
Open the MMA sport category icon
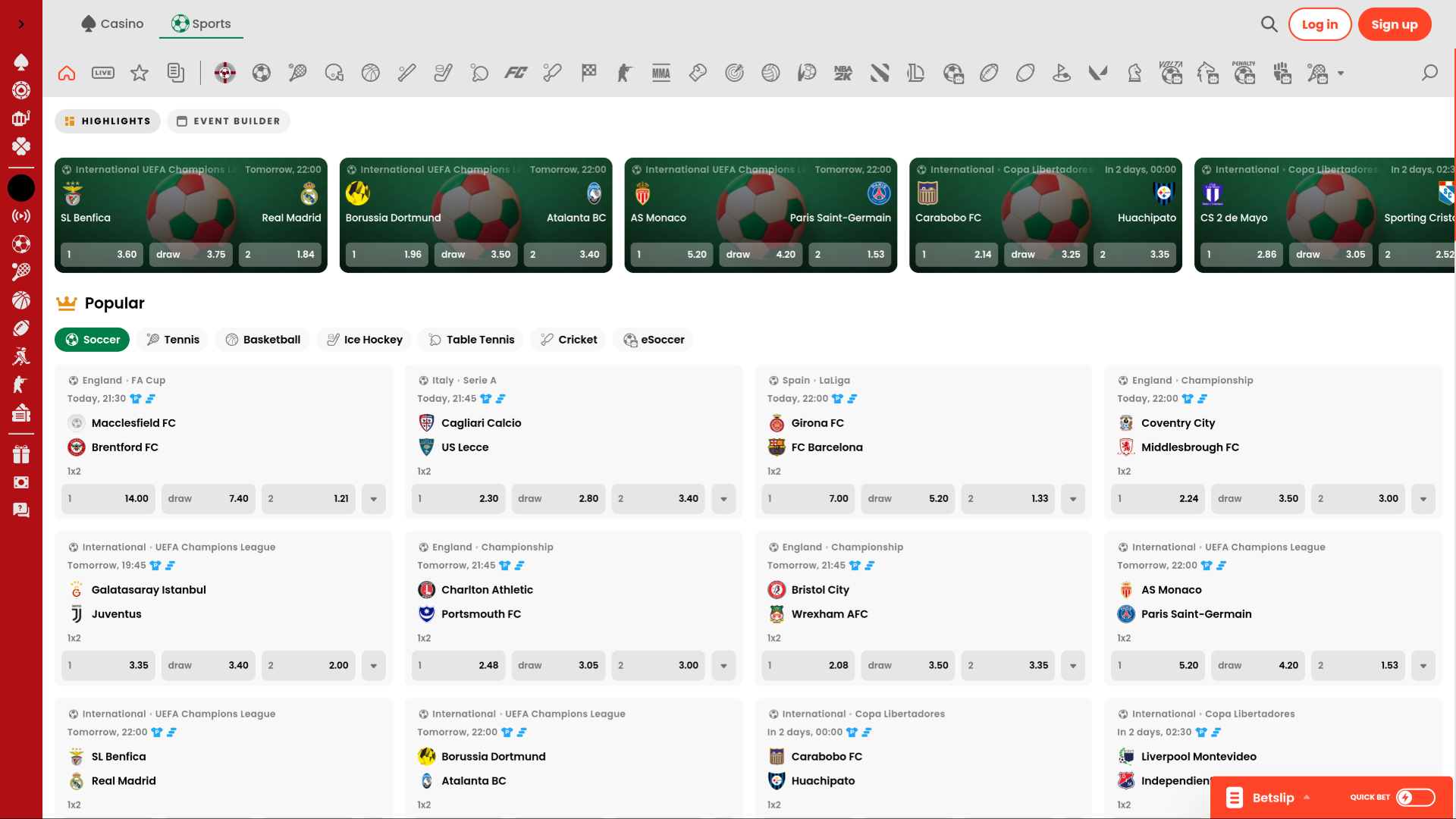click(661, 73)
